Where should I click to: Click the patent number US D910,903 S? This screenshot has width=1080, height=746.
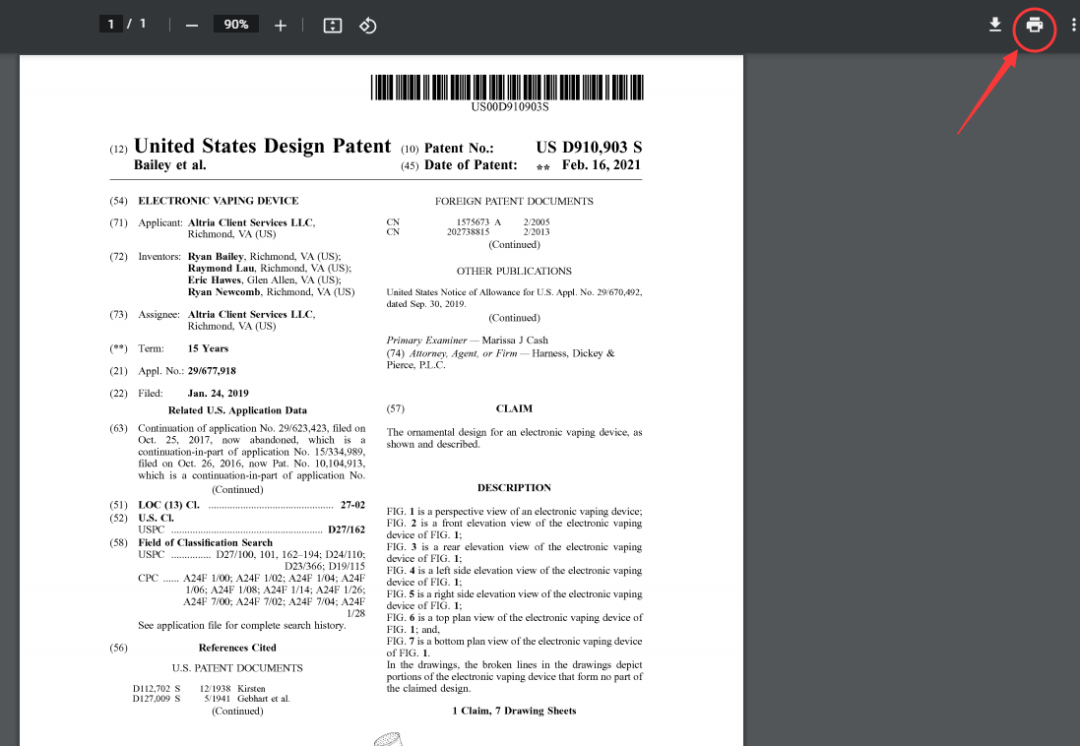[589, 147]
